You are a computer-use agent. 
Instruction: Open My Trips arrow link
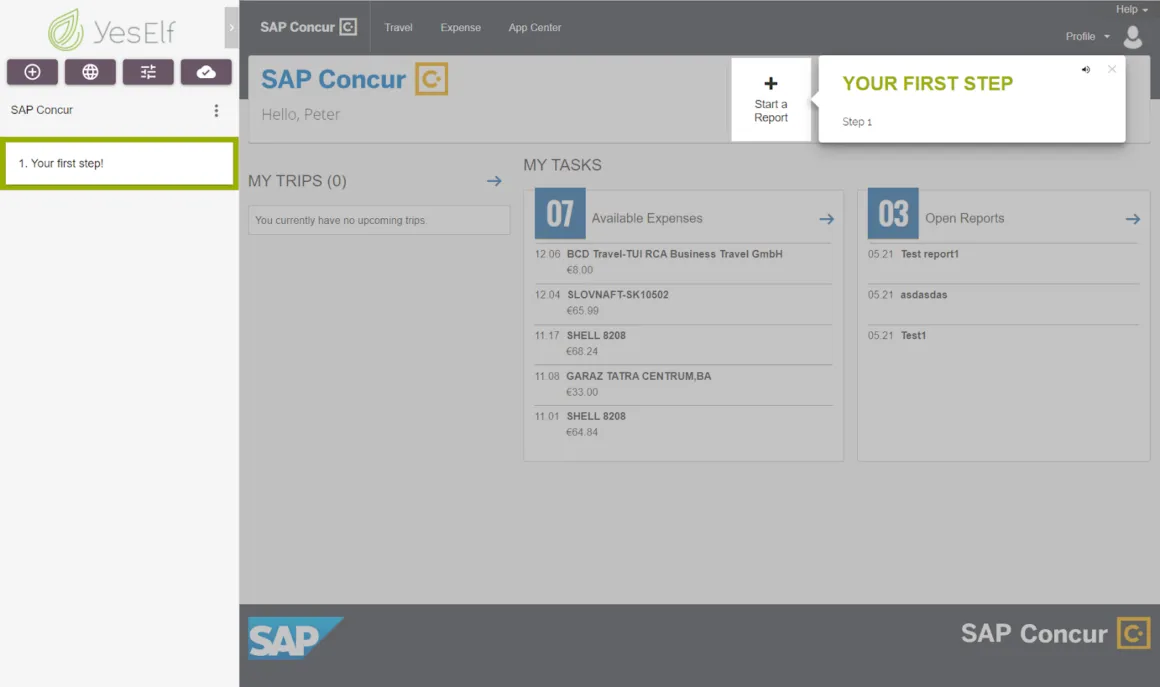pos(494,181)
